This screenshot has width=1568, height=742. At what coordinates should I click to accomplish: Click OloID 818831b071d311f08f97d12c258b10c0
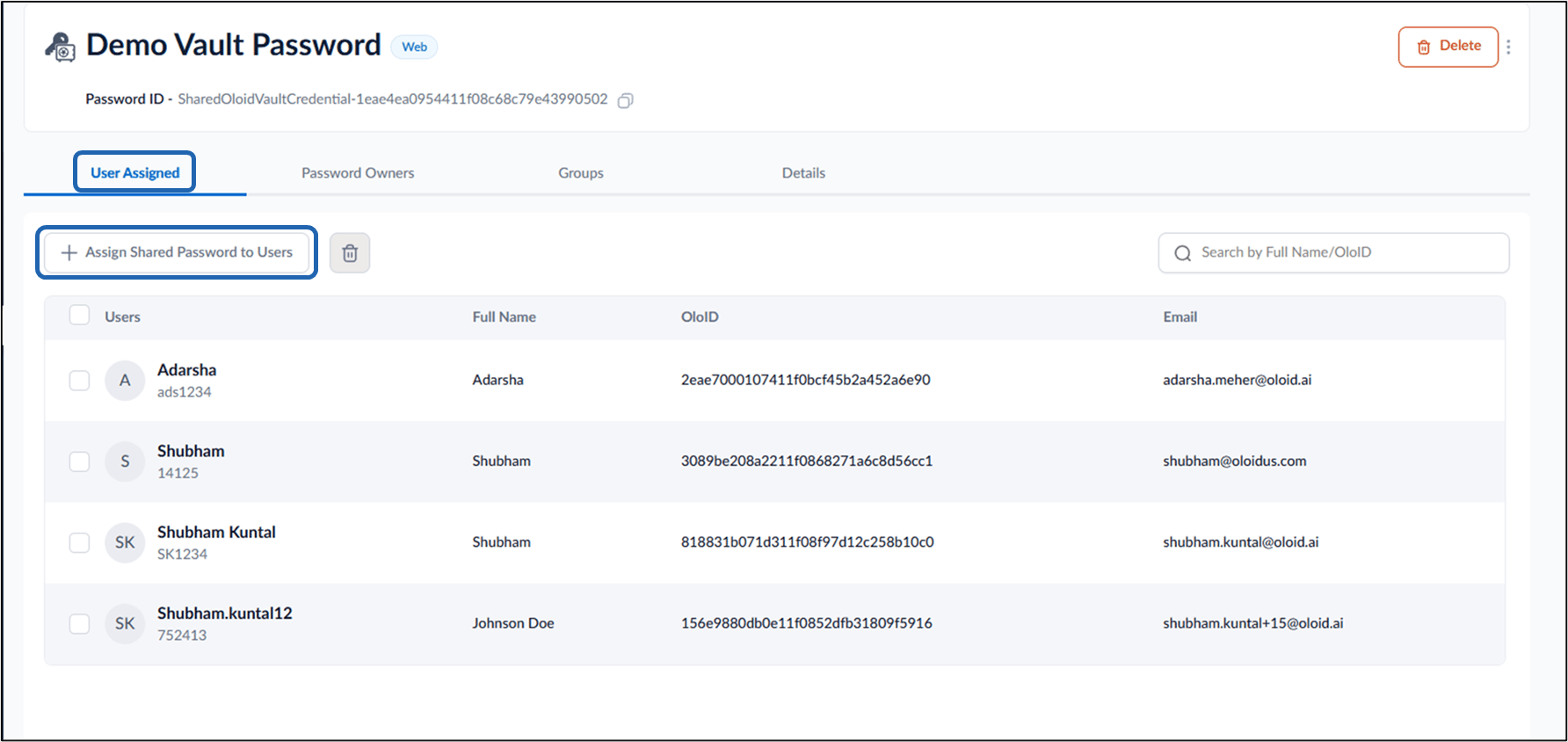coord(807,542)
